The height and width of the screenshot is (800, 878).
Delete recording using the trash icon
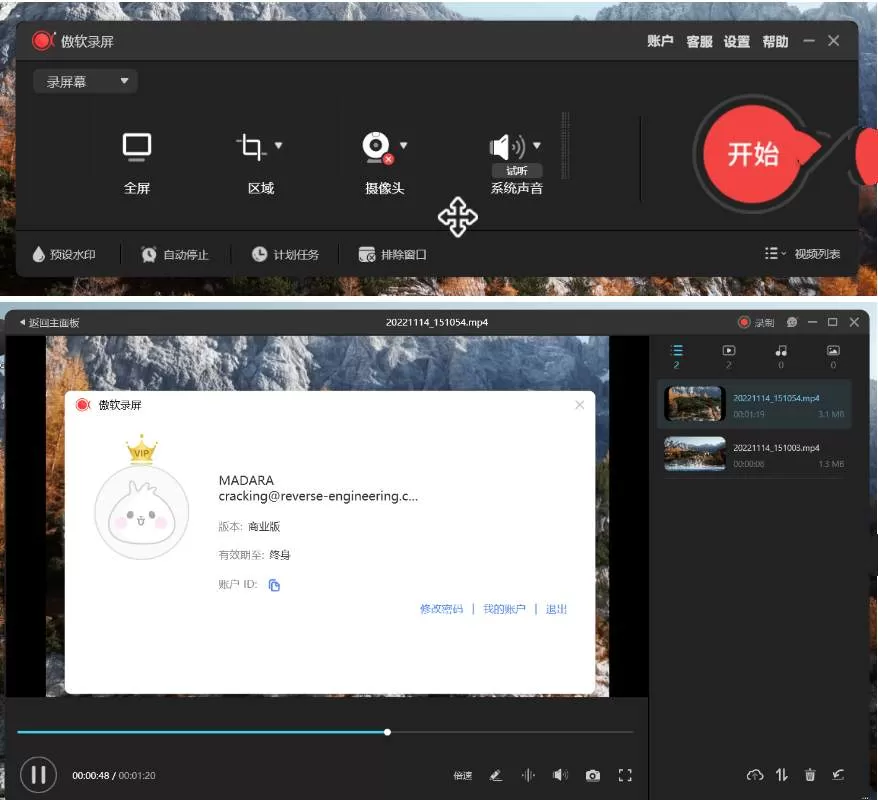(810, 775)
